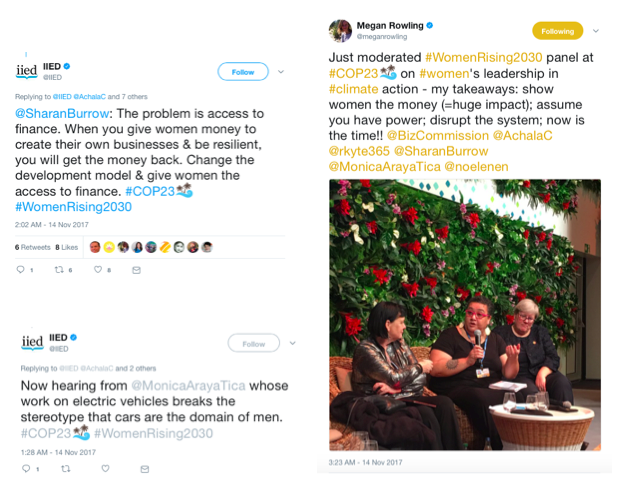Reply to the electric vehicles tweet
This screenshot has height=490, width=621.
click(x=26, y=469)
